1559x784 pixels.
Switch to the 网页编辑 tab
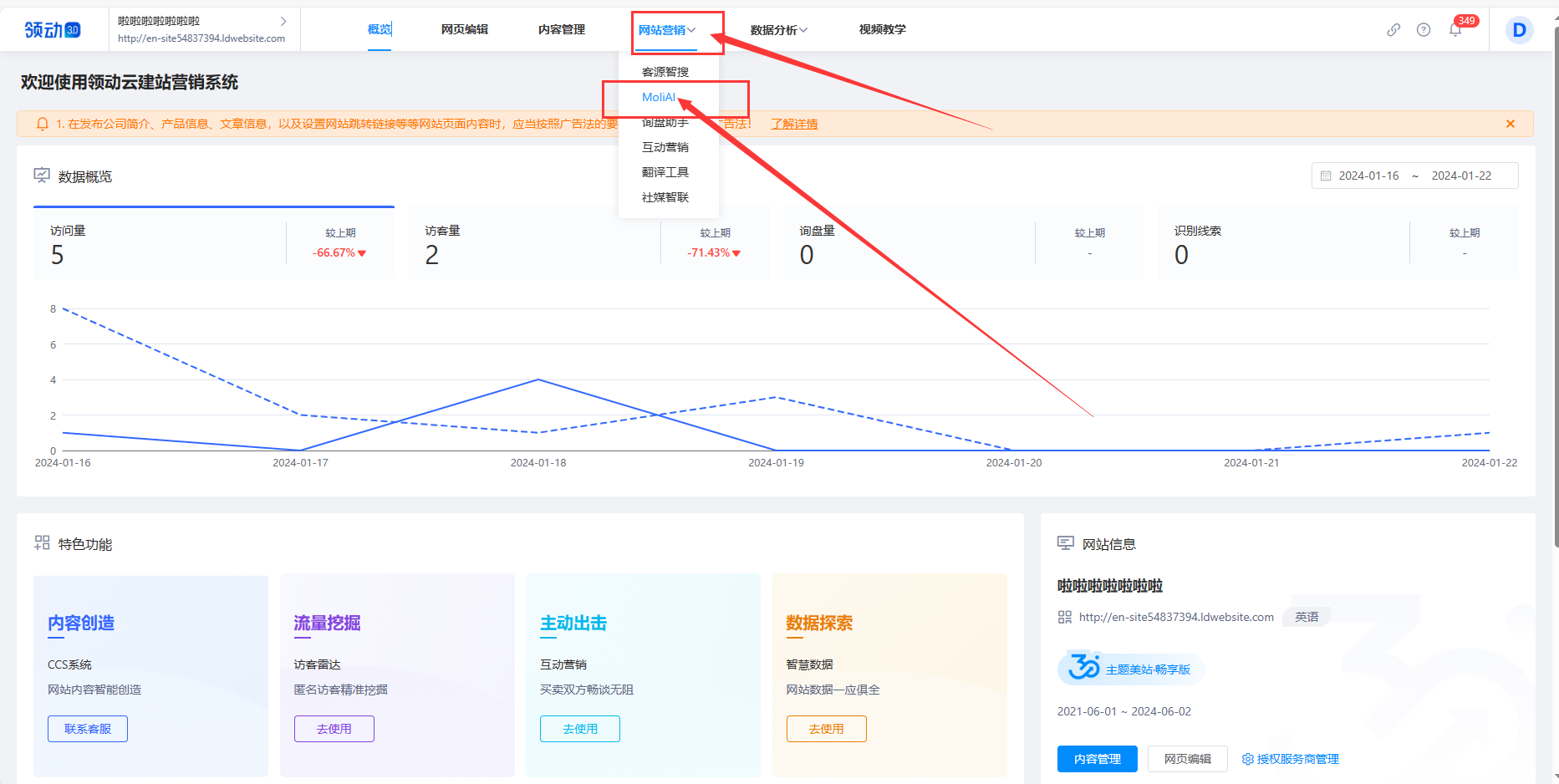coord(465,29)
